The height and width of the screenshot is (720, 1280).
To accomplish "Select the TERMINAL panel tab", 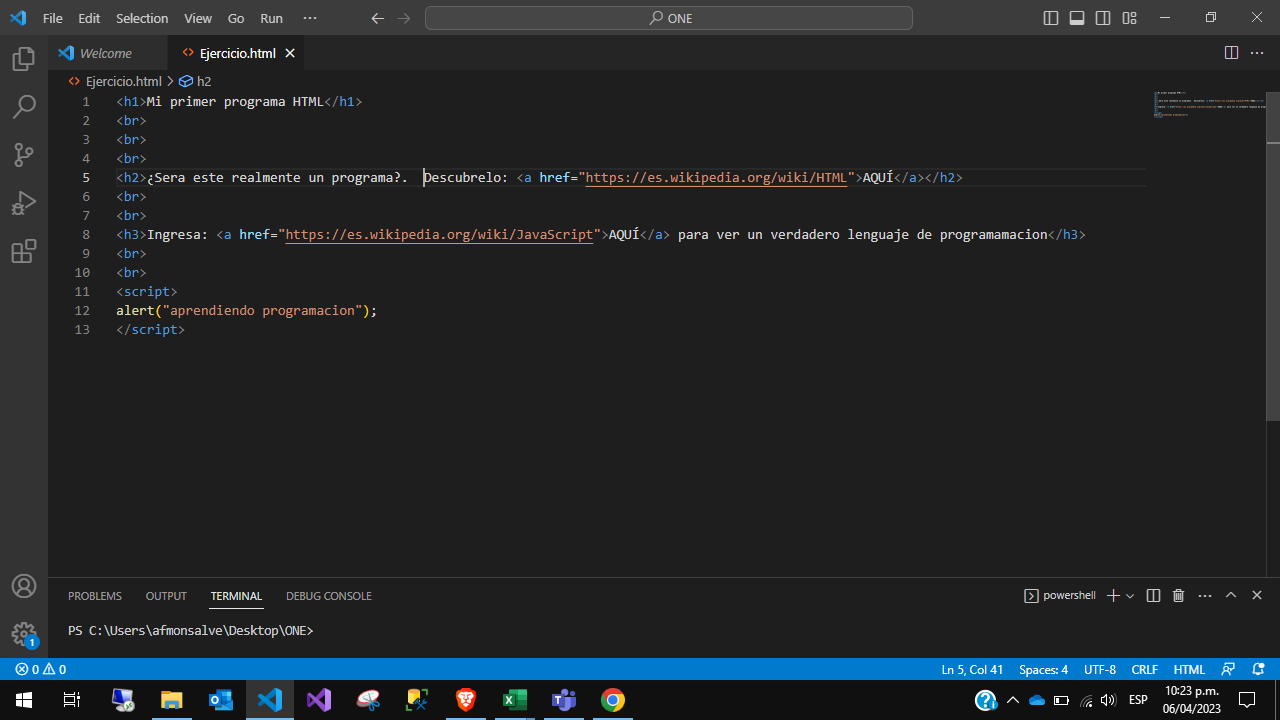I will [236, 596].
